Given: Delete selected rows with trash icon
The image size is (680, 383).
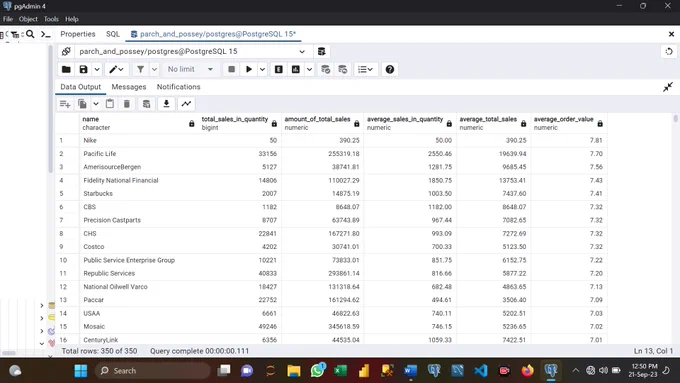Looking at the screenshot, I should tap(127, 104).
